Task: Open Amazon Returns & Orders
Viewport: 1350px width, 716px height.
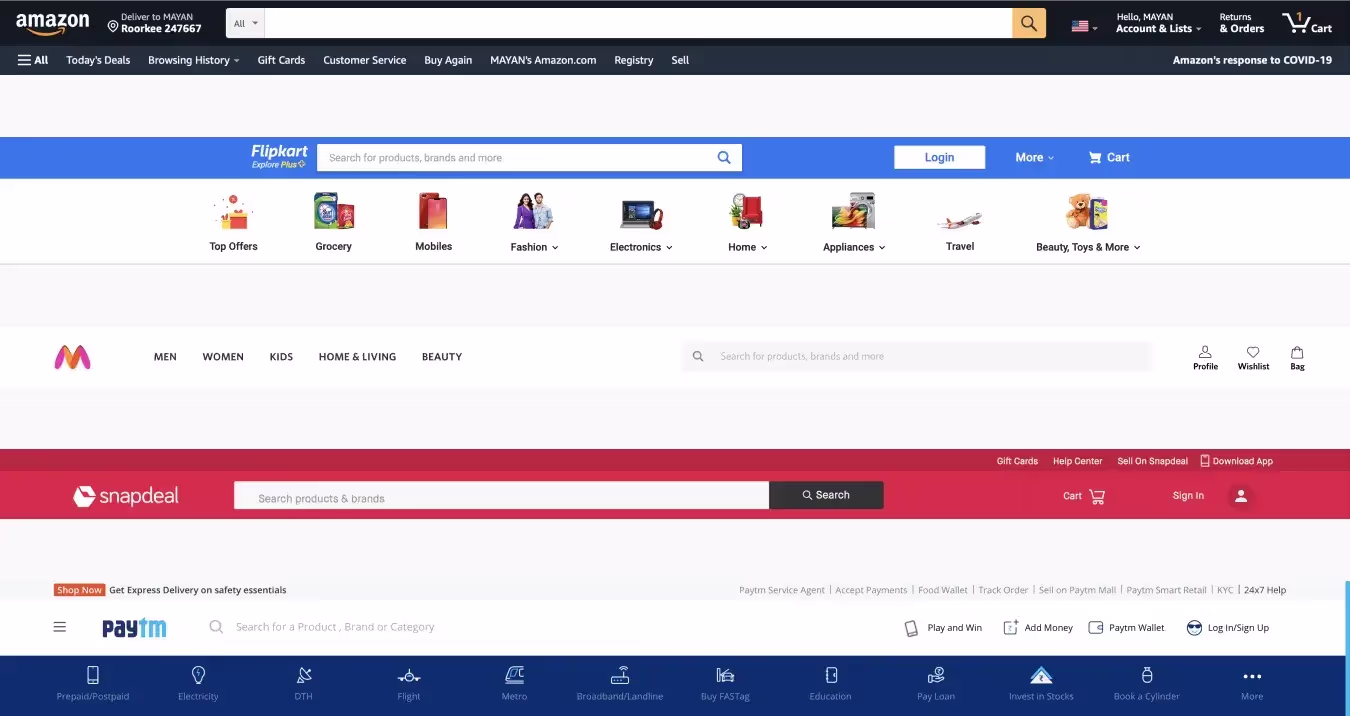Action: pos(1241,23)
